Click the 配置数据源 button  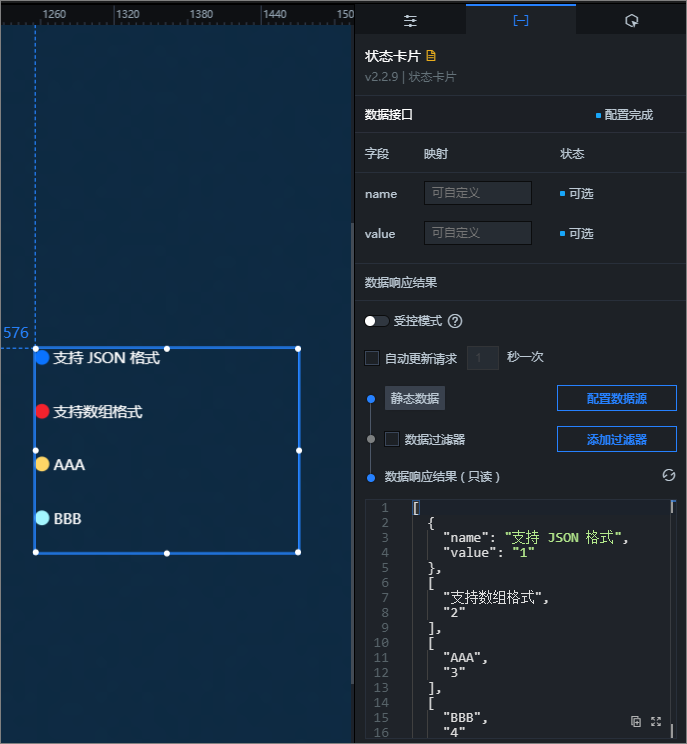coord(616,398)
